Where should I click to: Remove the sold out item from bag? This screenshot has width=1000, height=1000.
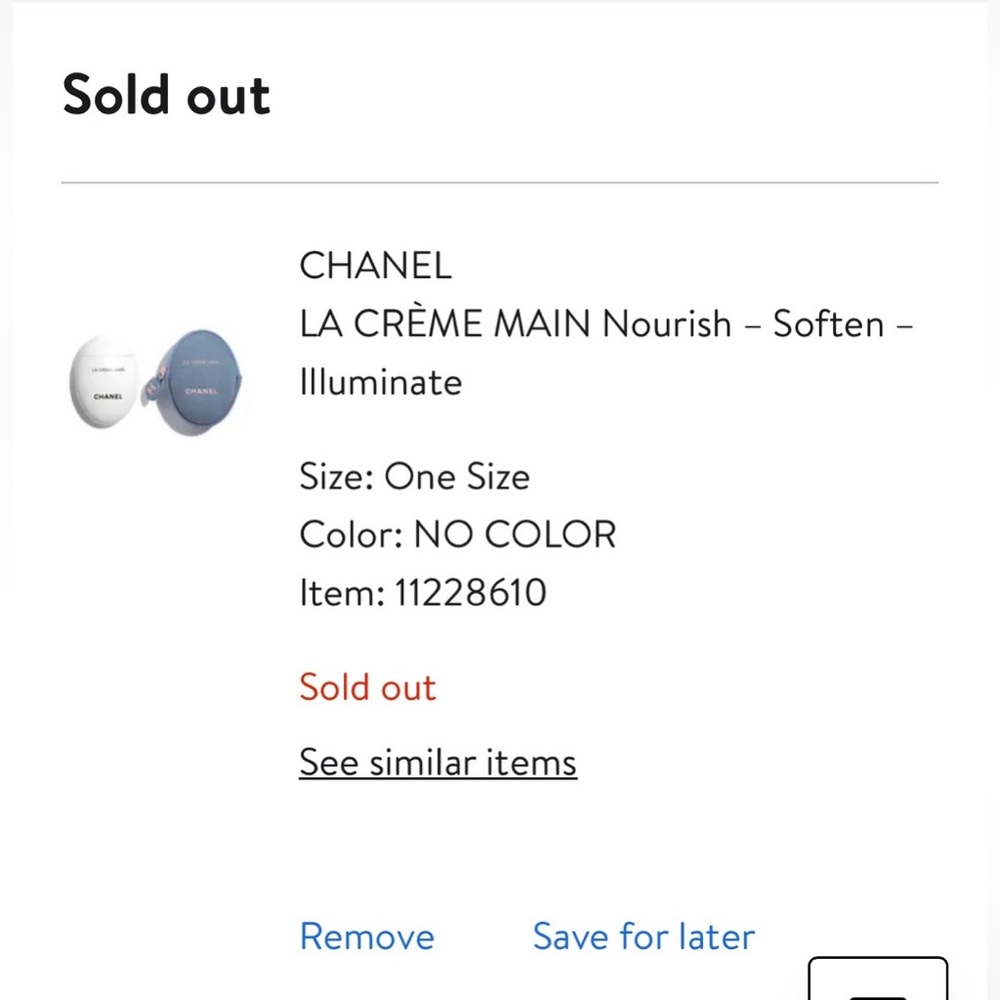click(366, 936)
